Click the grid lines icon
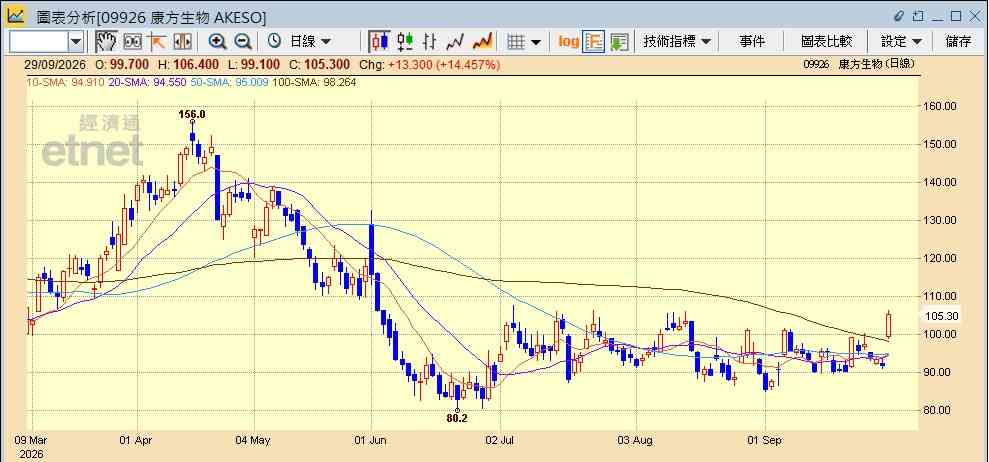 517,42
